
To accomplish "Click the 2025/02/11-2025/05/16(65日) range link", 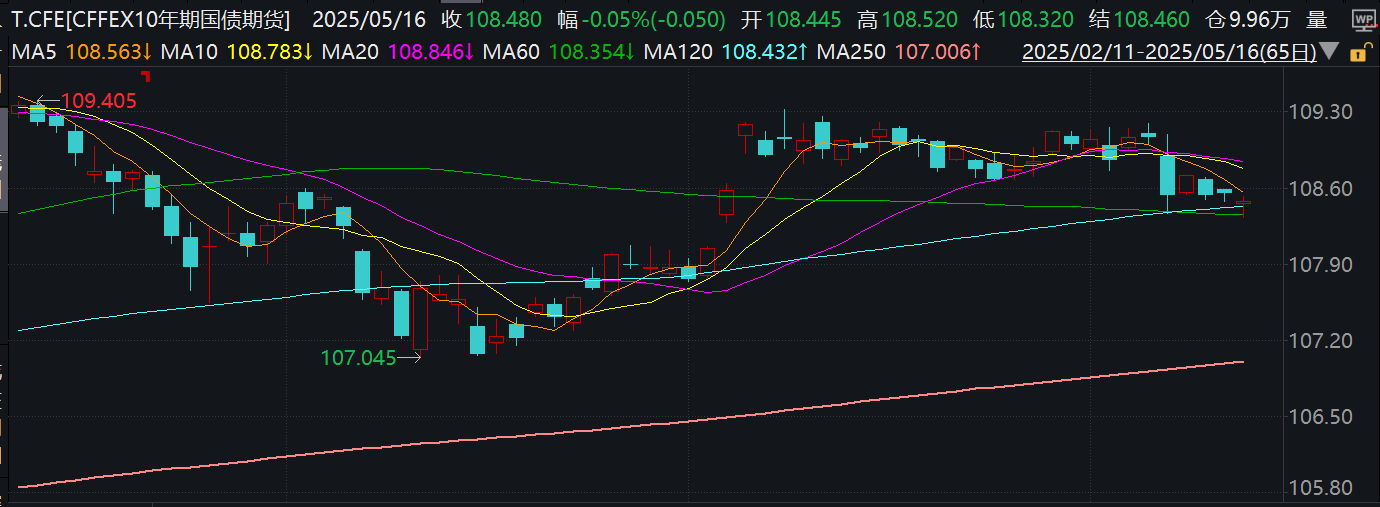I will 1169,51.
